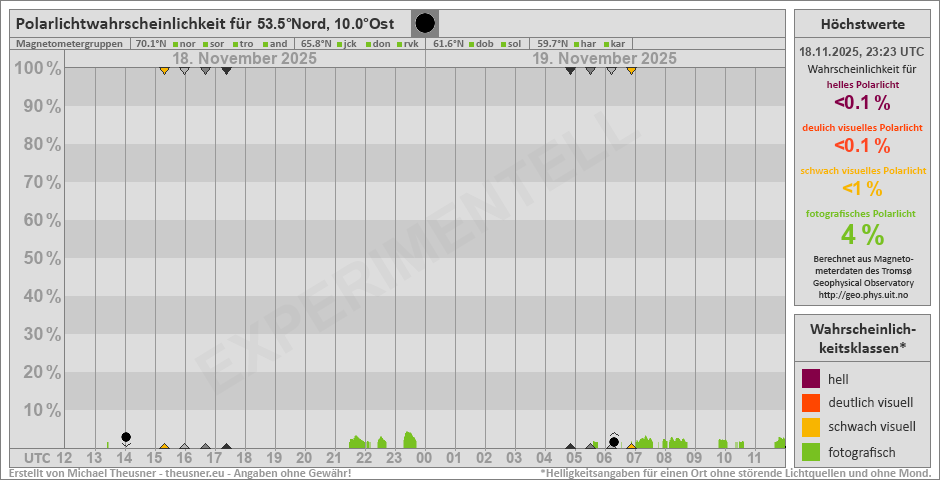Click the orange triangle on baseline near 15 UTC
Image resolution: width=940 pixels, height=480 pixels.
[x=164, y=446]
